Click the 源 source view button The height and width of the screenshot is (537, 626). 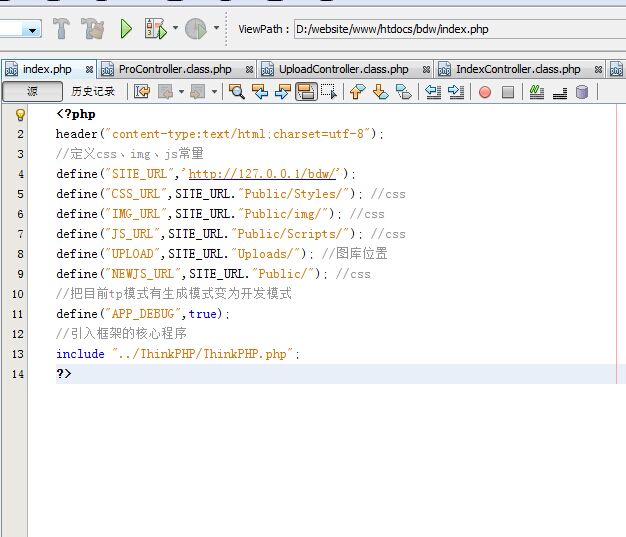click(x=32, y=92)
